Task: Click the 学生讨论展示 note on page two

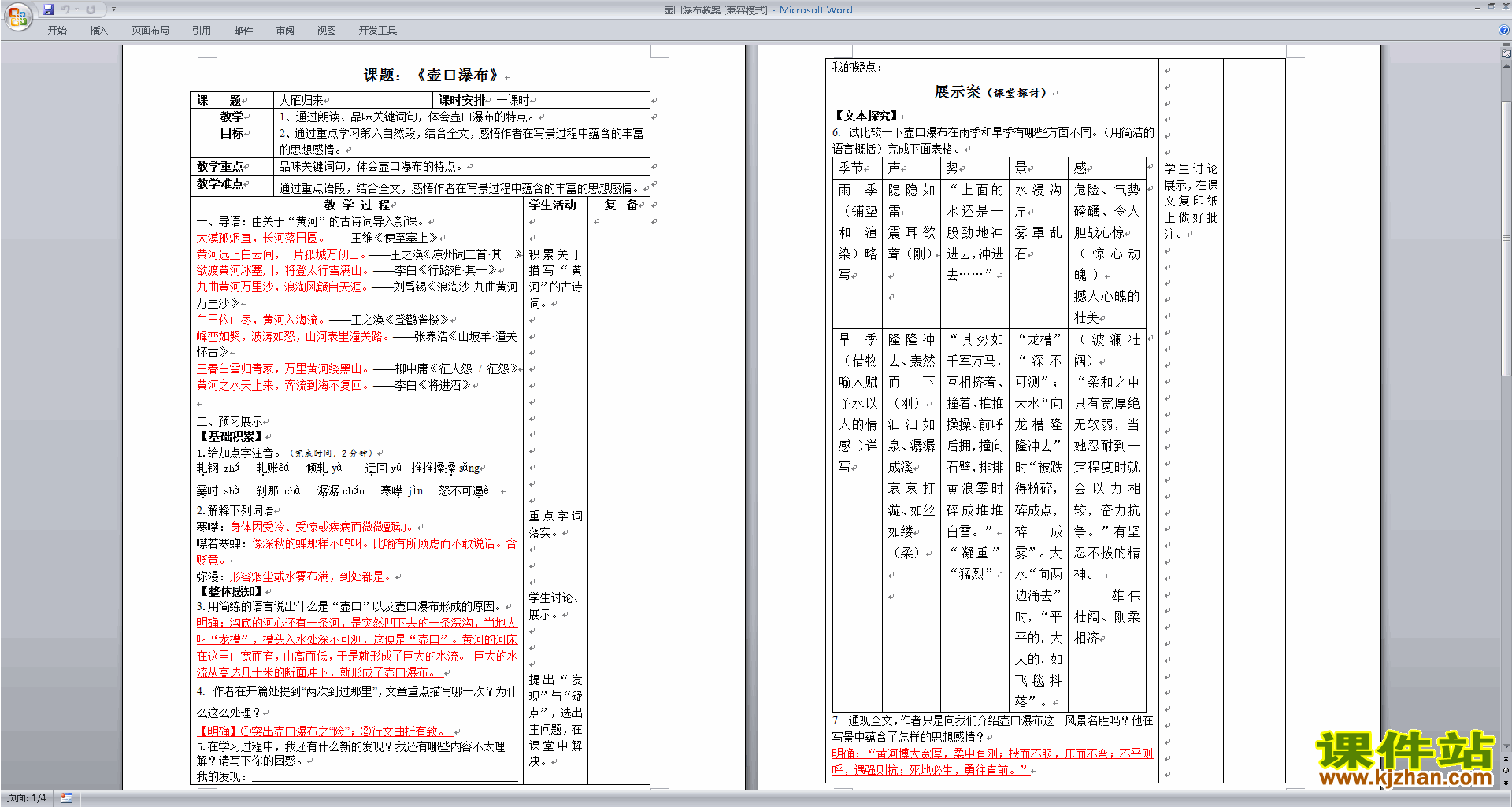Action: pyautogui.click(x=1191, y=202)
